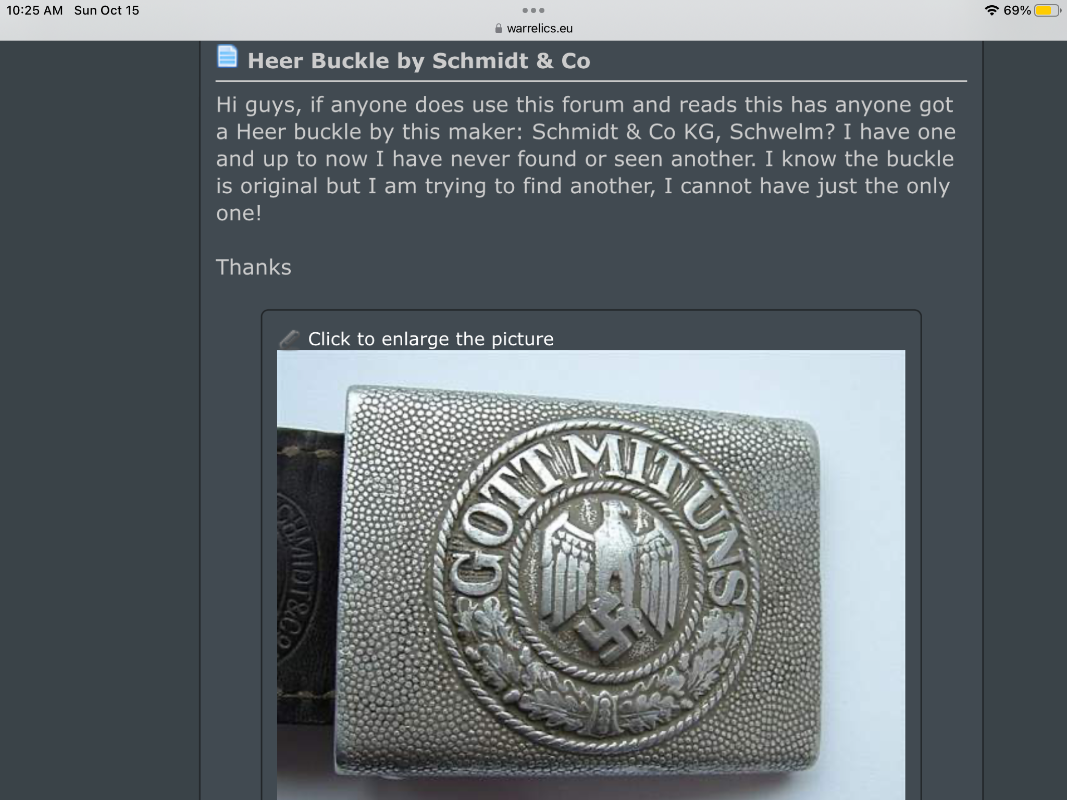Tap the magnifier icon before the enlarge link

pos(288,339)
